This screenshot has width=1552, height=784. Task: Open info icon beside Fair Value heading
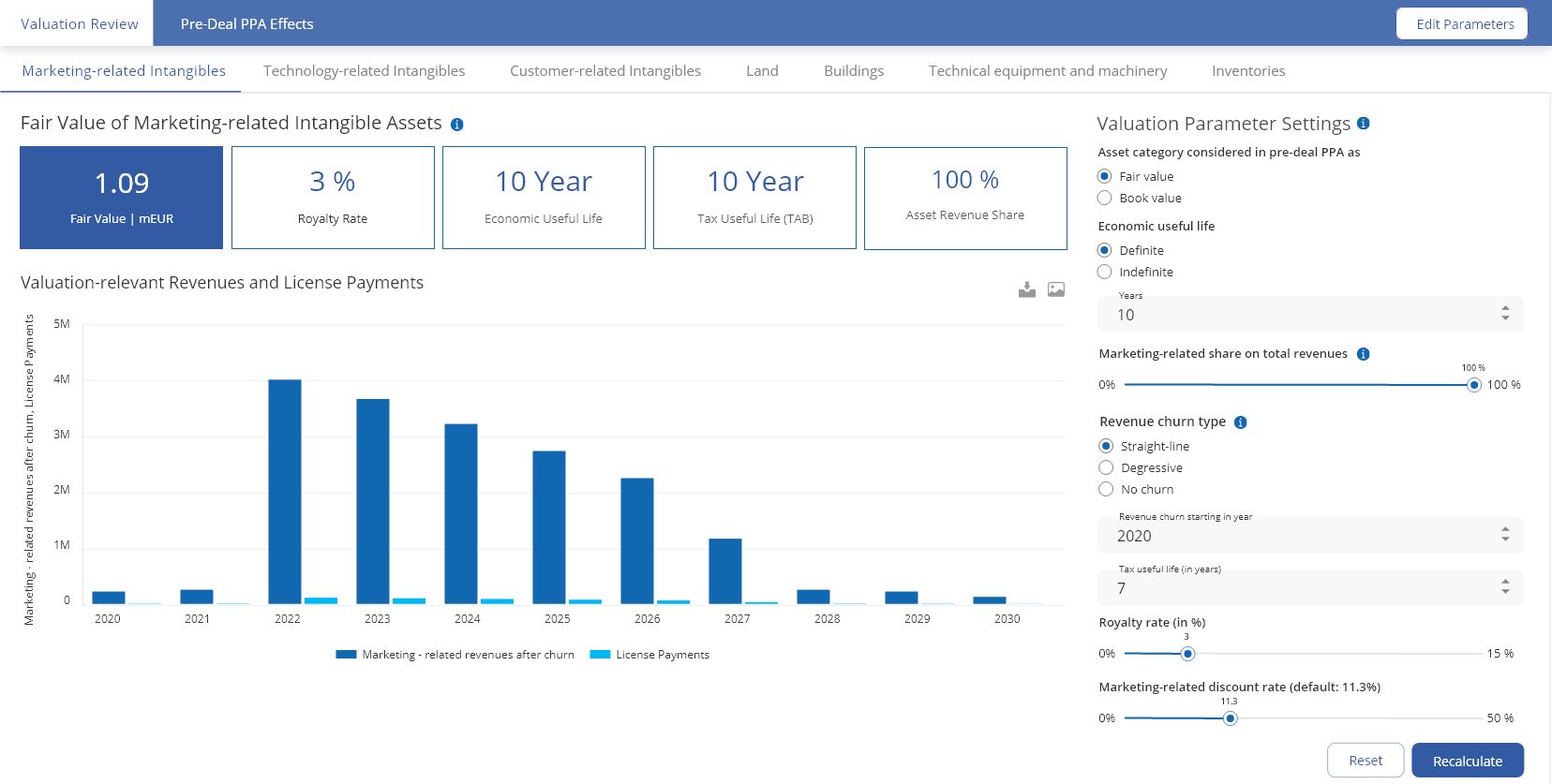point(457,125)
